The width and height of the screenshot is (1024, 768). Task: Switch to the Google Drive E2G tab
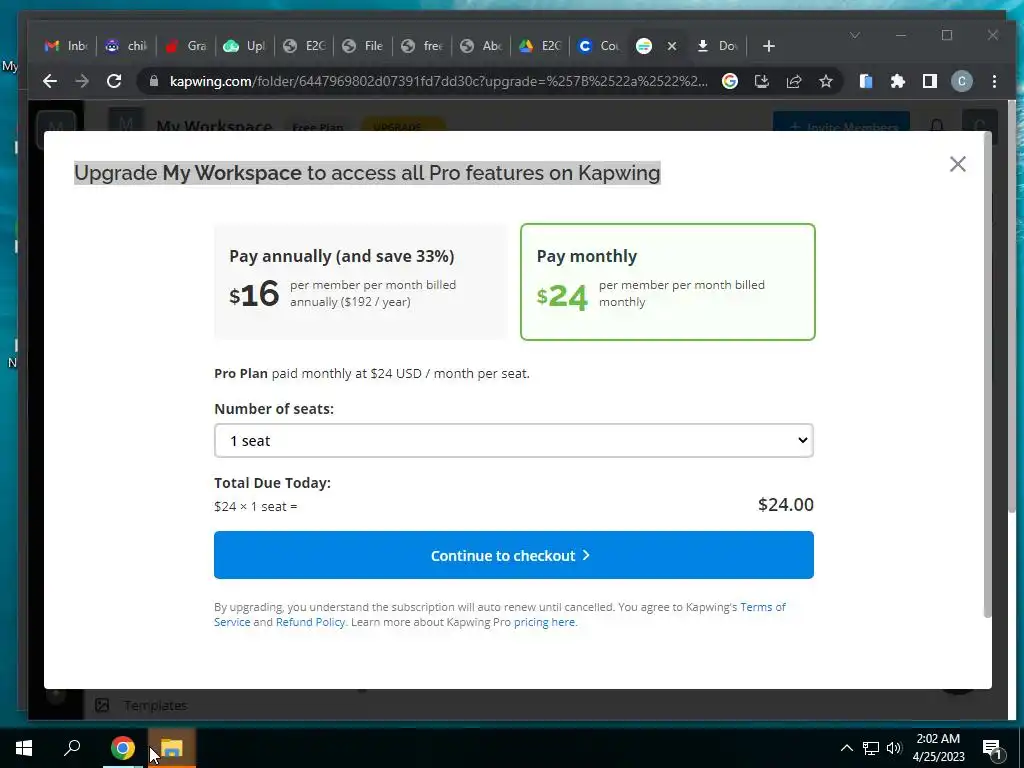[540, 46]
